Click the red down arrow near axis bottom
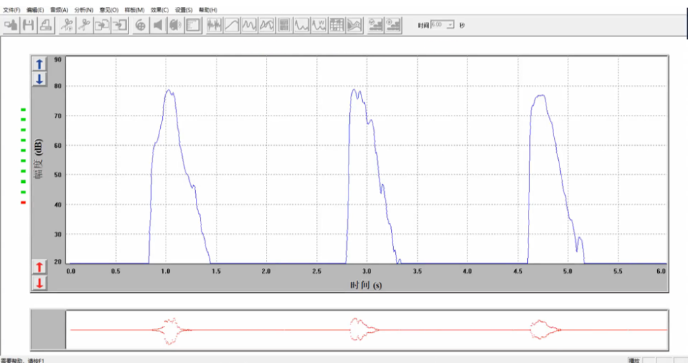Viewport: 688px width, 363px height. pos(39,283)
